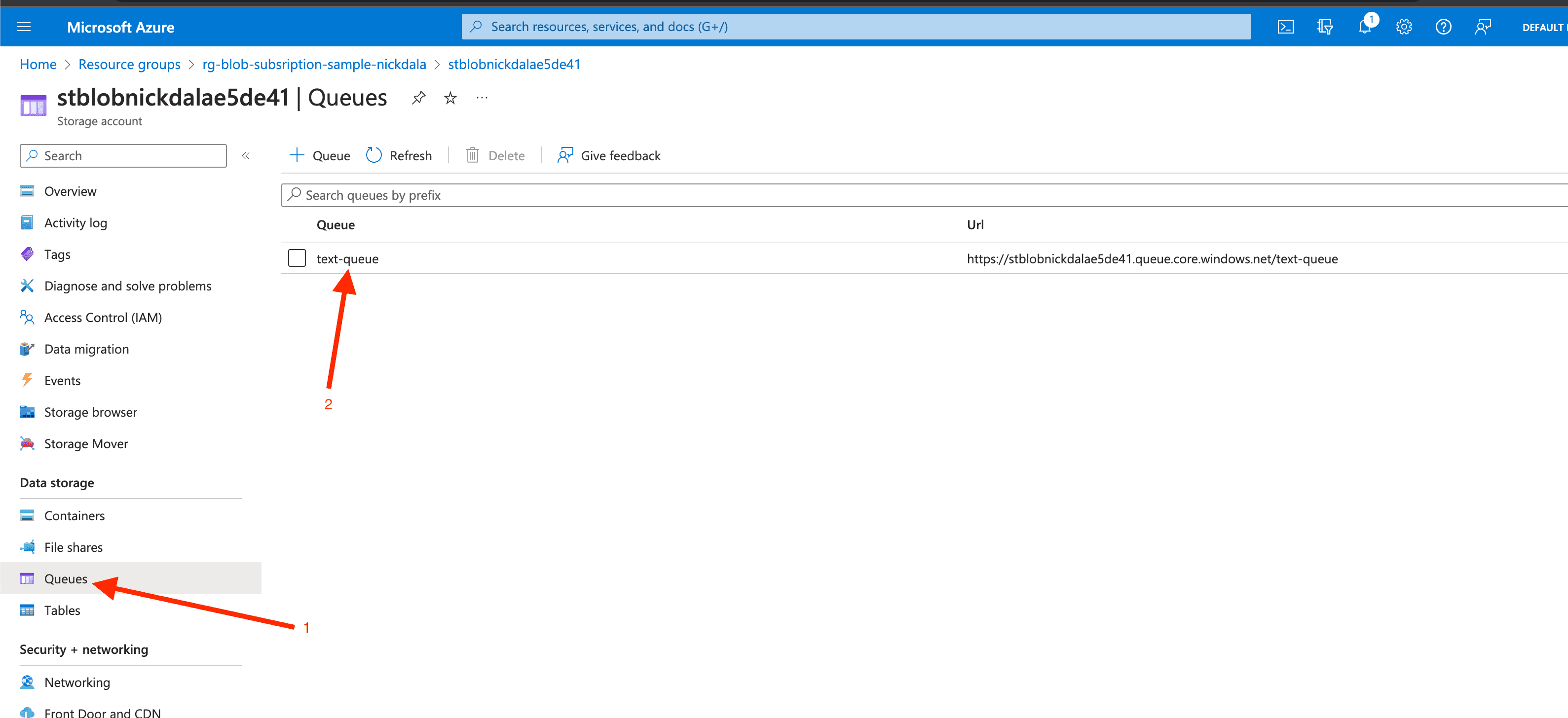1568x718 pixels.
Task: Click the Storage browser icon
Action: 27,413
